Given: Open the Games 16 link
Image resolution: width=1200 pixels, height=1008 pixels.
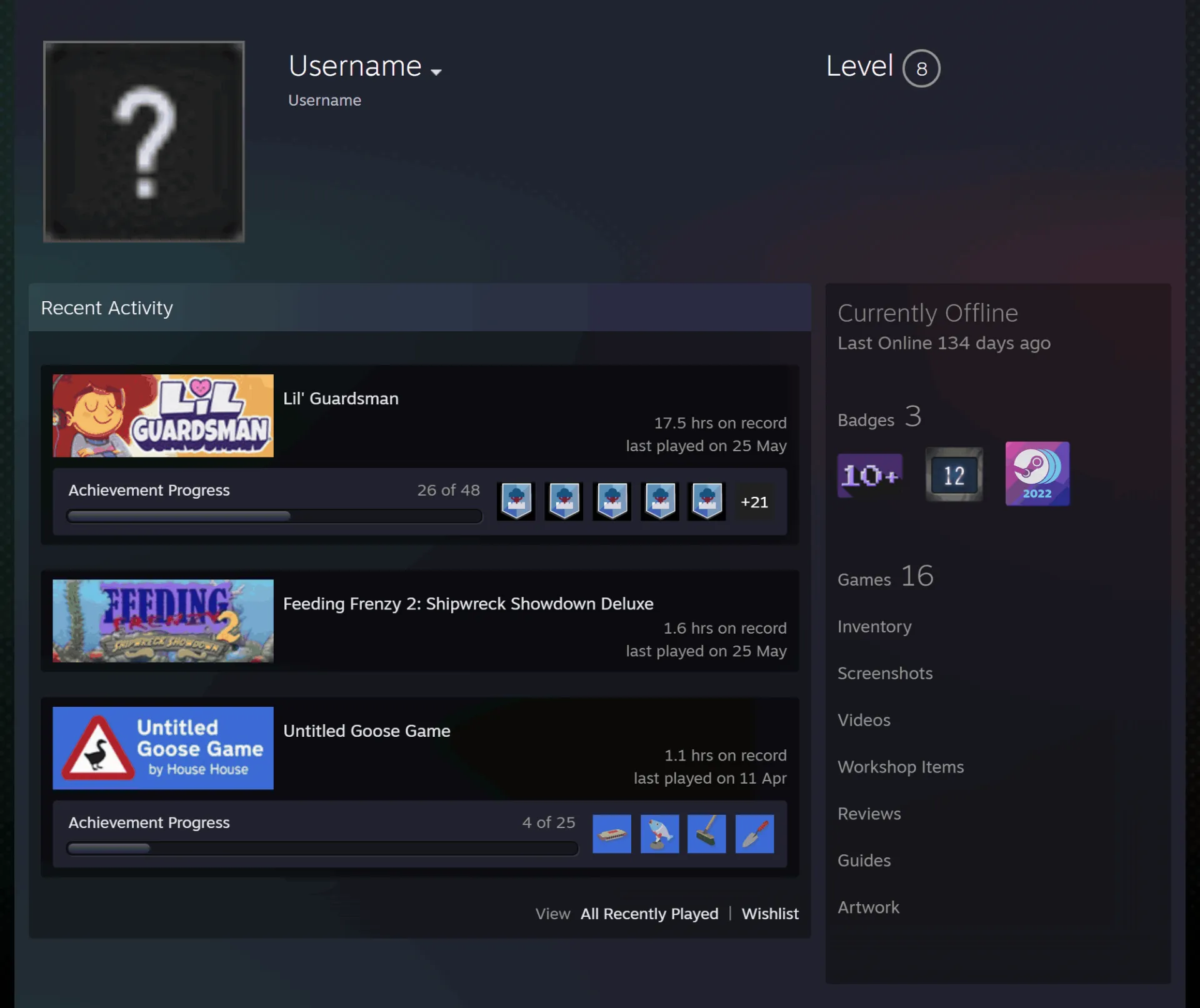Looking at the screenshot, I should pos(886,577).
